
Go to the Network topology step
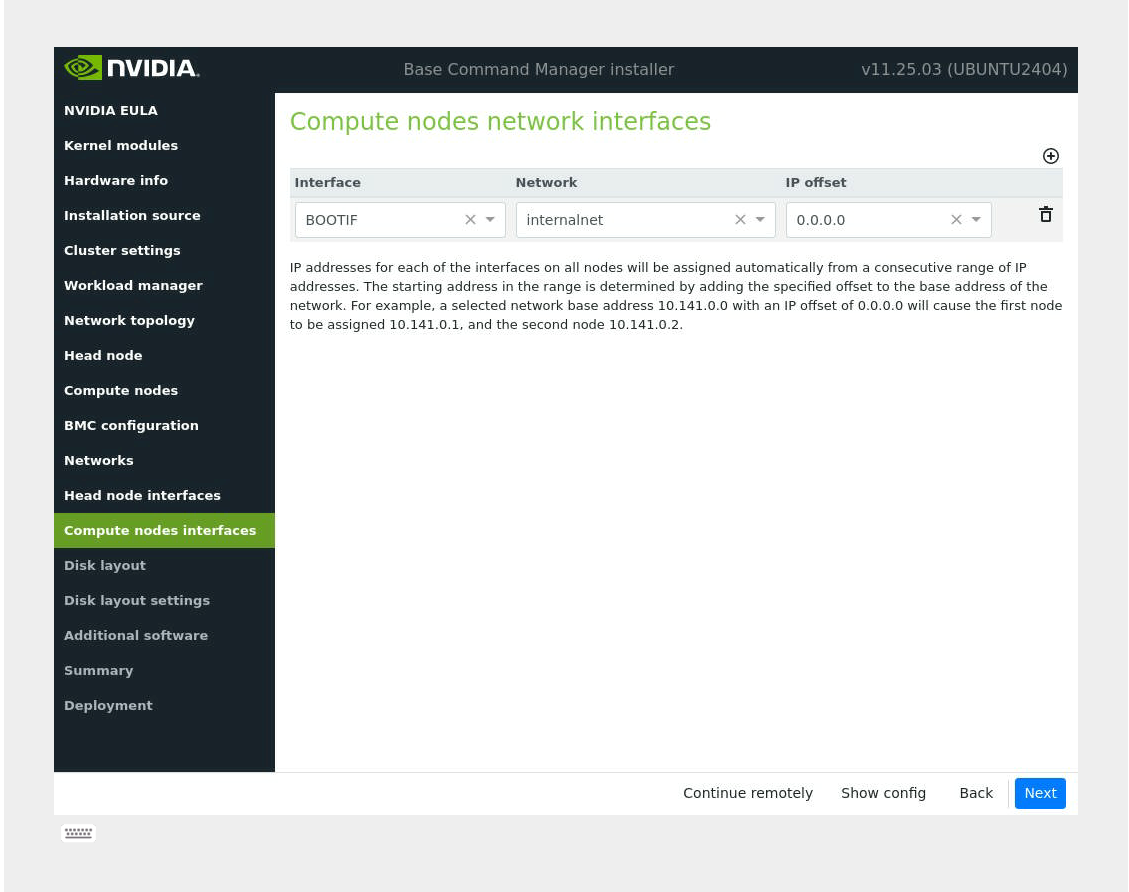(x=129, y=321)
